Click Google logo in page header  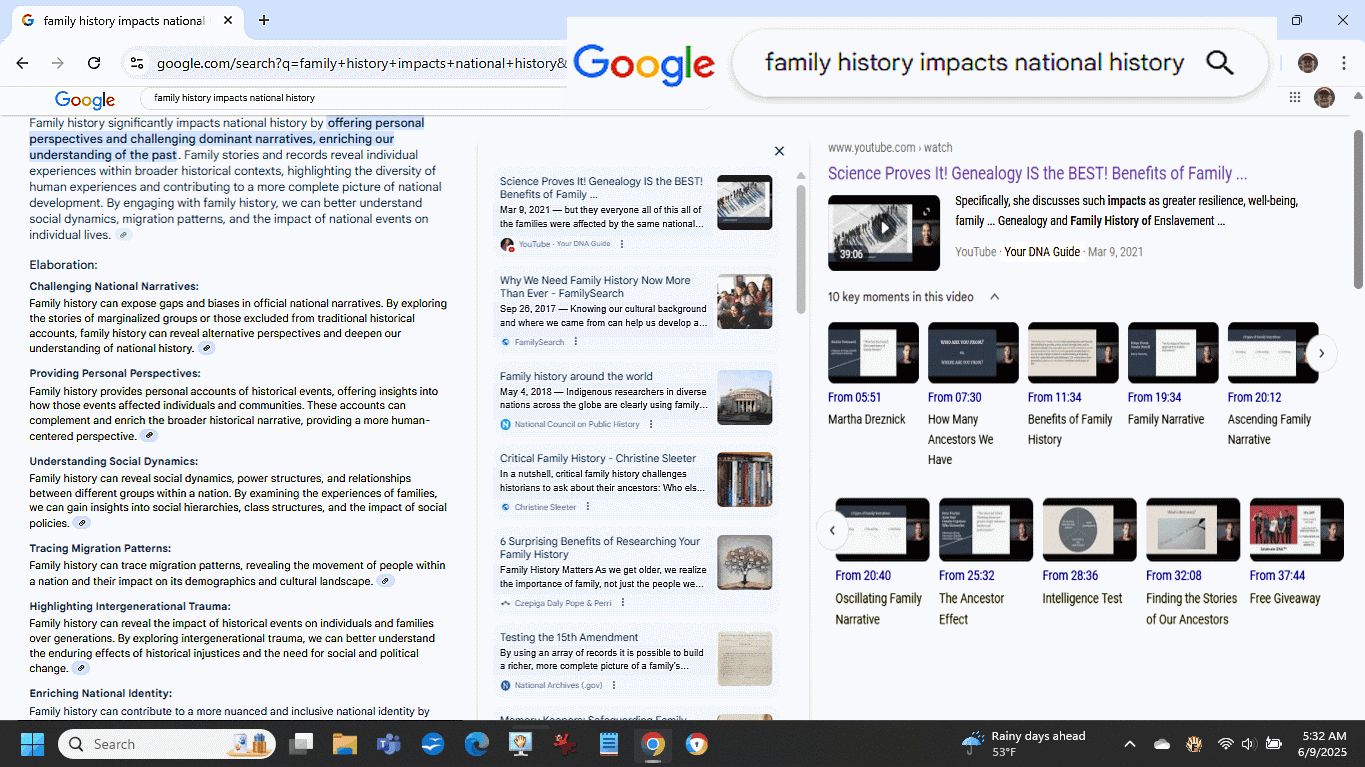pos(85,99)
